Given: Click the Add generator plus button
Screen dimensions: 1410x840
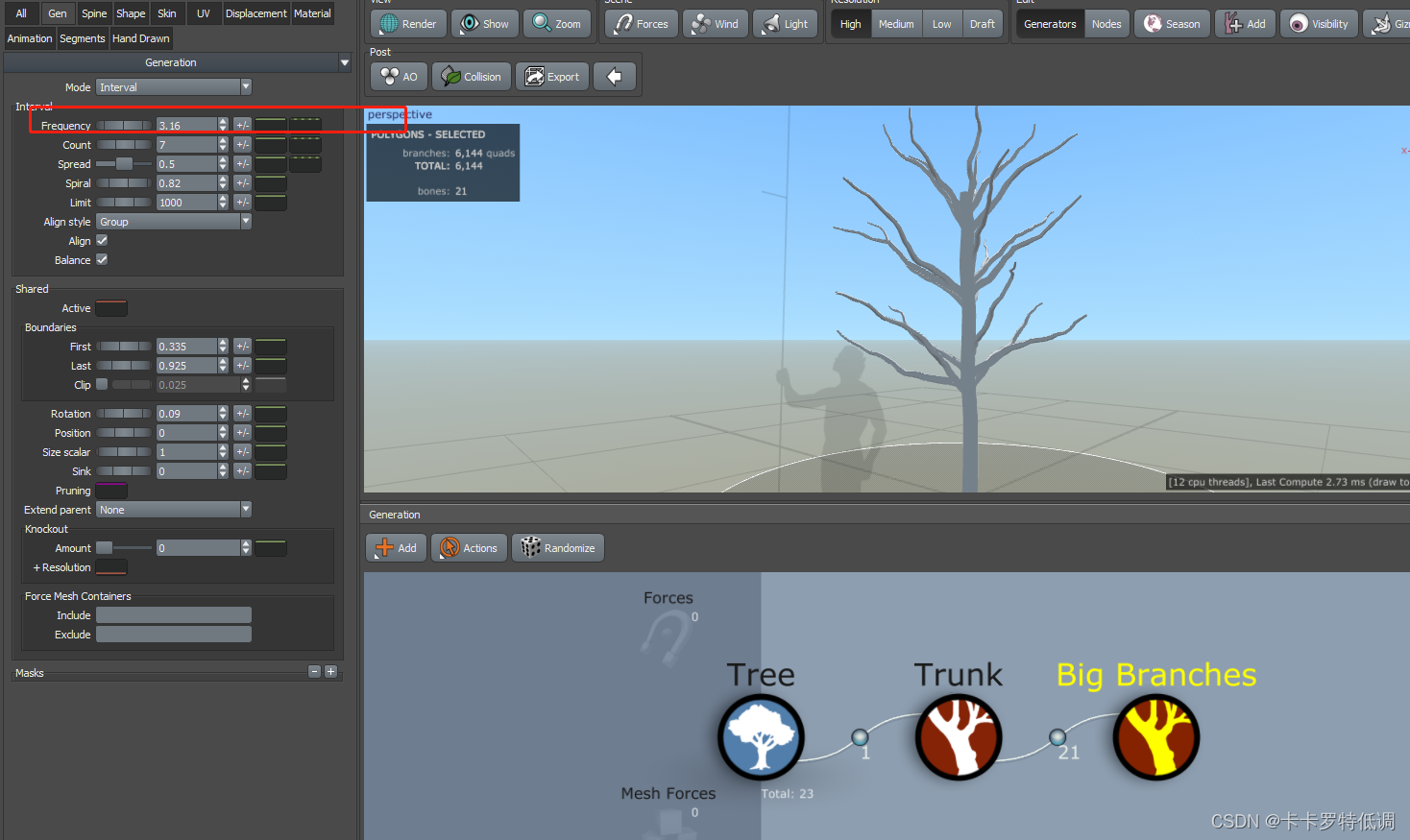Looking at the screenshot, I should point(397,548).
